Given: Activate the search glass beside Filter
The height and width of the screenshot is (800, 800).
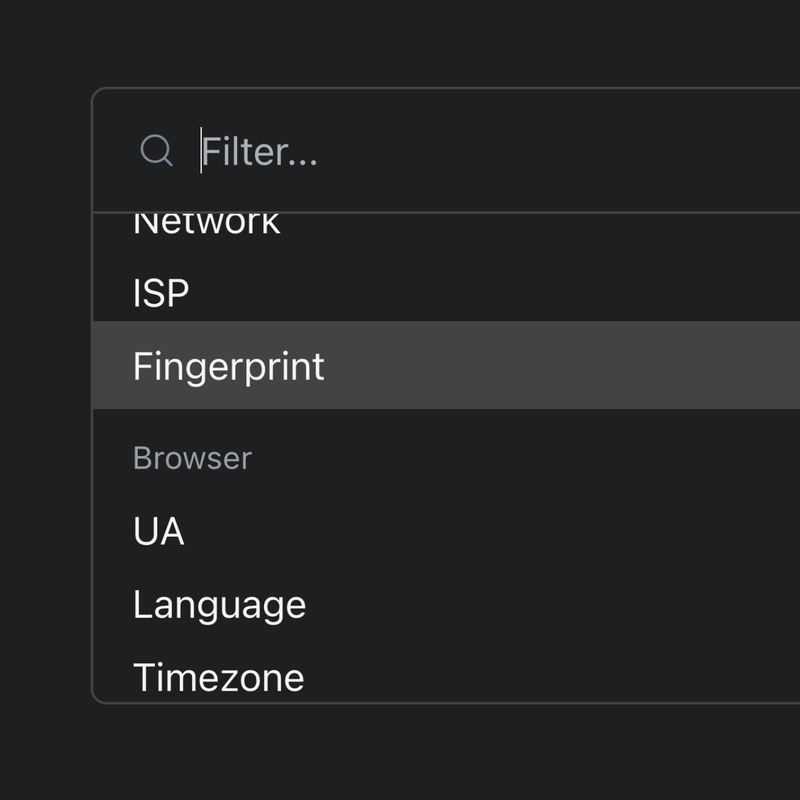Looking at the screenshot, I should 156,151.
